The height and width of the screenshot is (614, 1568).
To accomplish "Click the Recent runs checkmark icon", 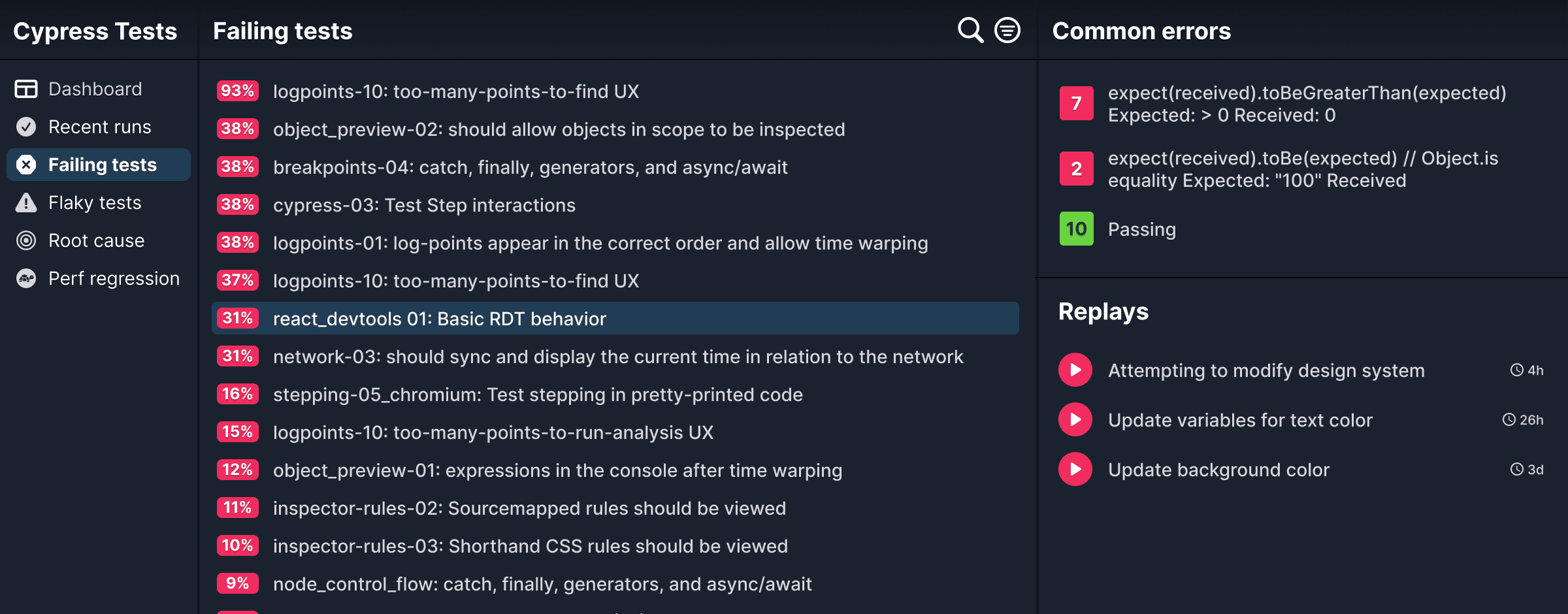I will (x=26, y=127).
